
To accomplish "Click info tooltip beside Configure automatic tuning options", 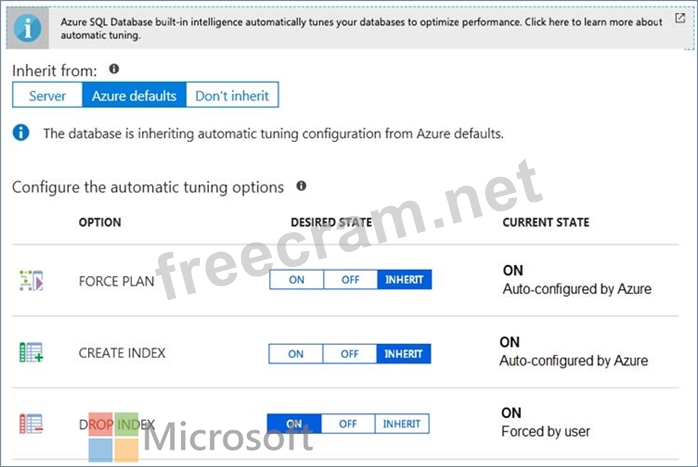I will coord(301,186).
